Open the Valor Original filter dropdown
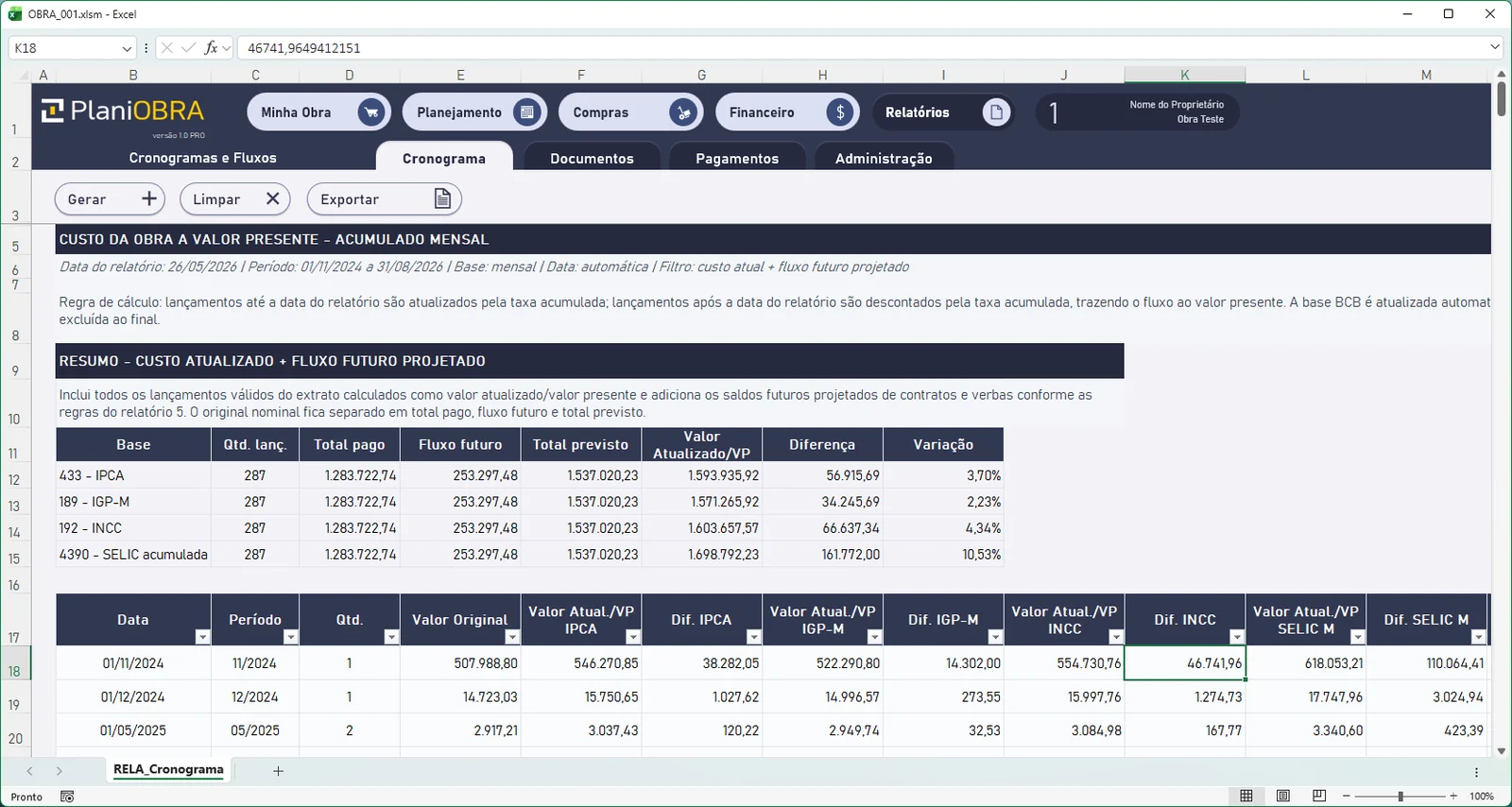The height and width of the screenshot is (807, 1512). [x=512, y=637]
